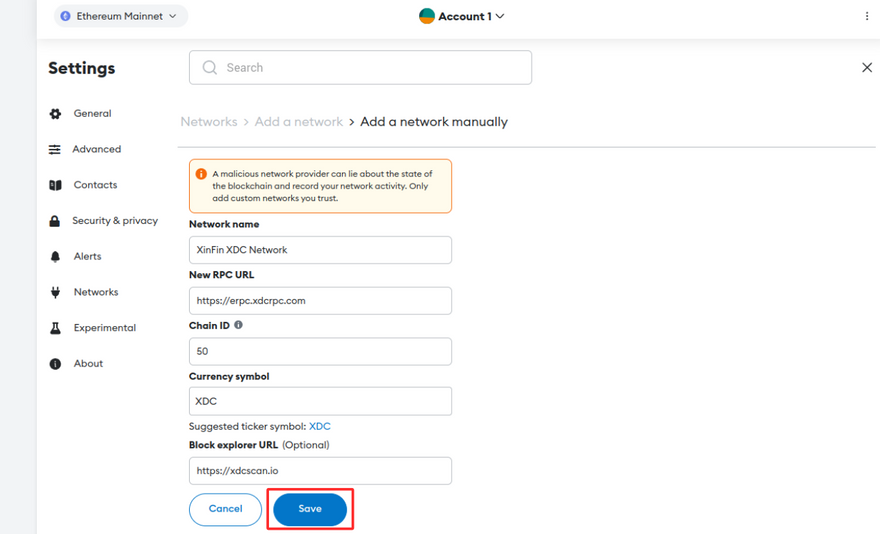Click the Security & privacy lock icon
Screen dimensions: 880x534
[x=55, y=221]
